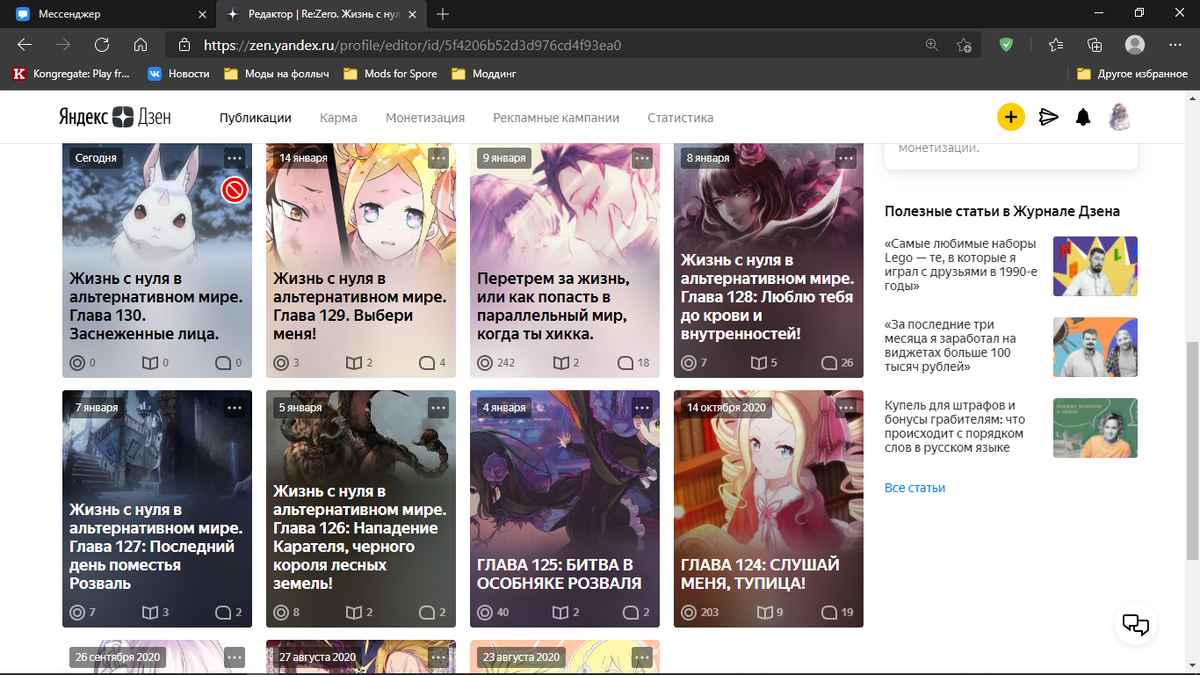Click the zoom magnifier icon in address bar
Viewport: 1200px width, 675px height.
coord(932,45)
